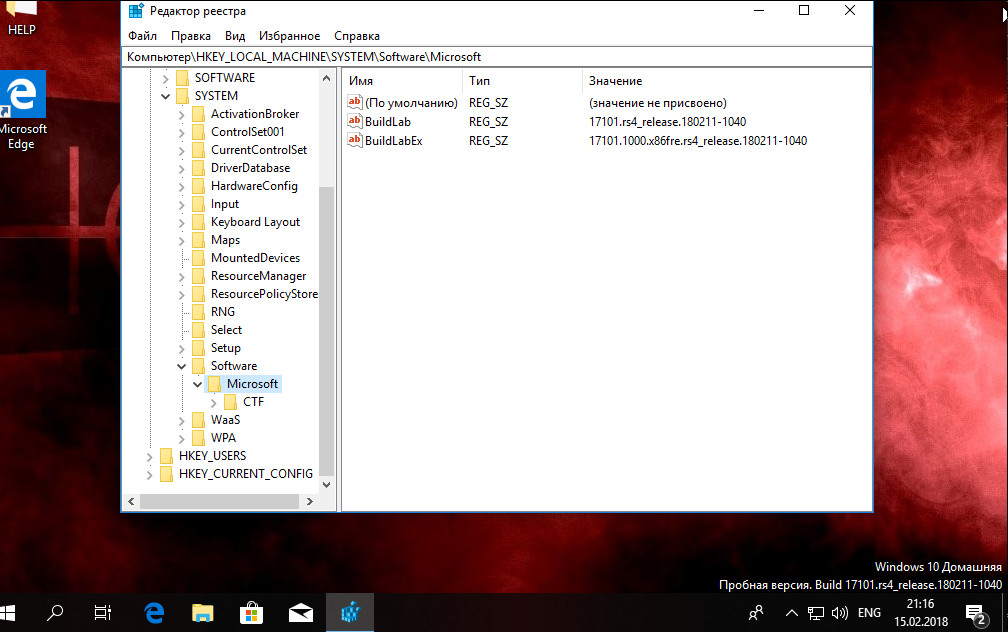Click the tree horizontal scroll left arrow
This screenshot has height=632, width=1008.
(x=131, y=501)
